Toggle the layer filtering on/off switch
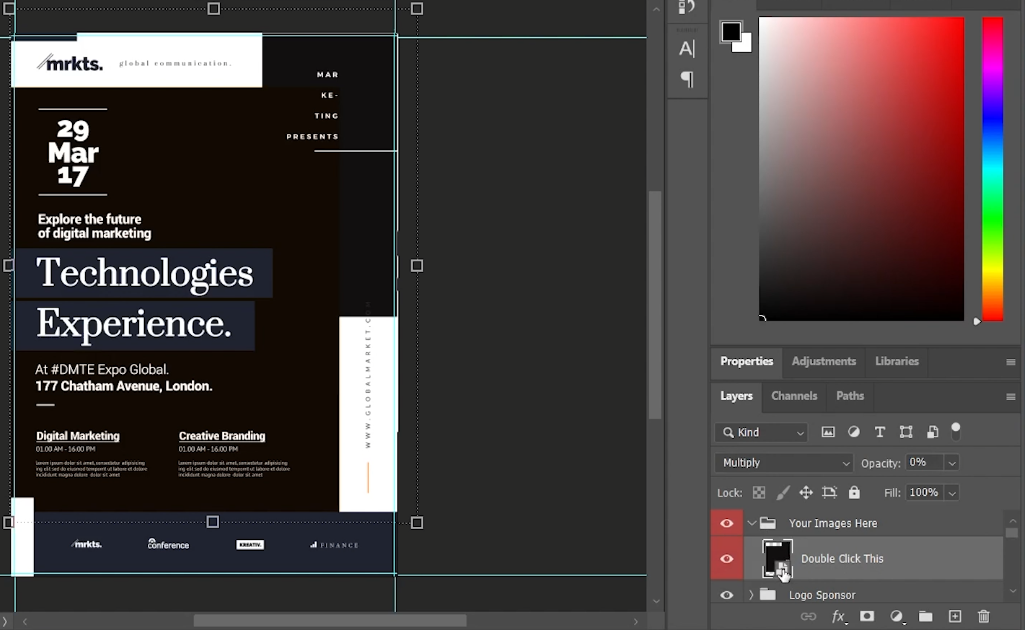 click(x=956, y=431)
